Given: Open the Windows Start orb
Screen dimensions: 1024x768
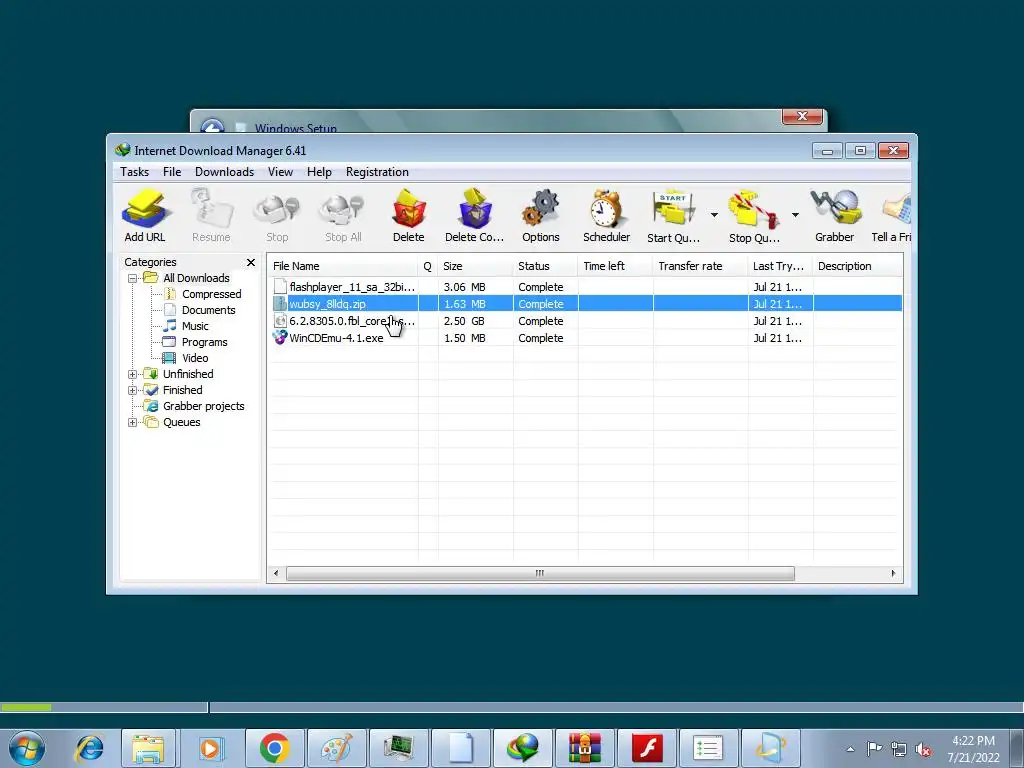Looking at the screenshot, I should pyautogui.click(x=26, y=748).
